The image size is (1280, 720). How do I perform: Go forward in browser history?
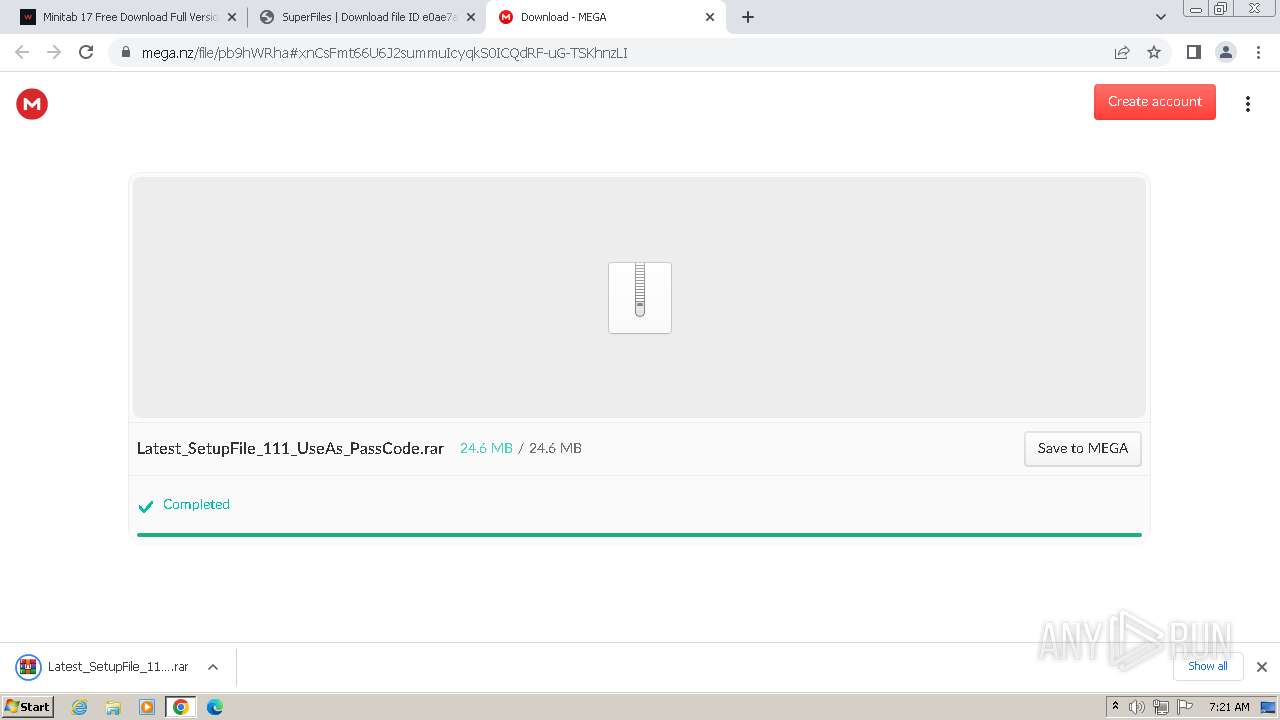point(54,52)
